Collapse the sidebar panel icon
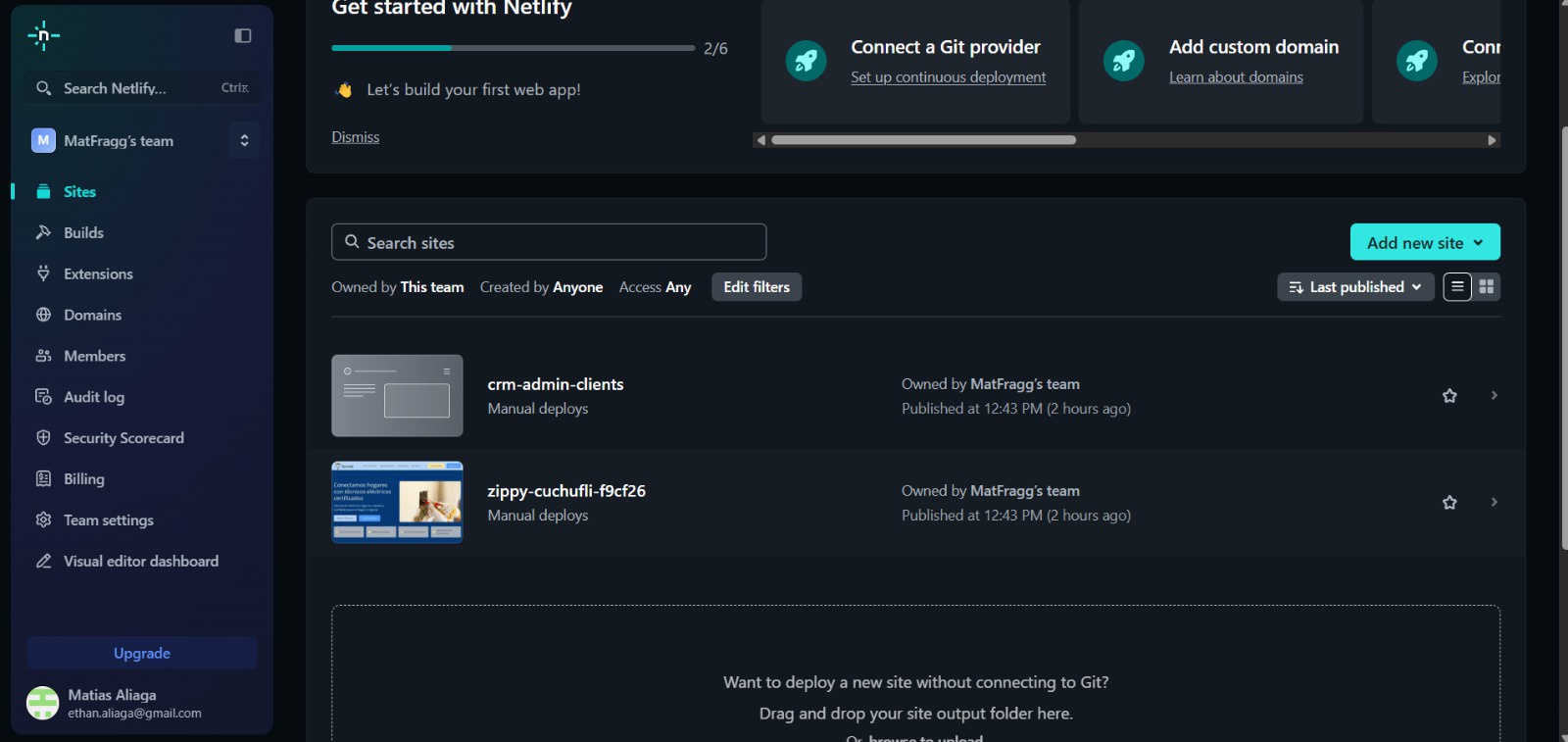1568x742 pixels. tap(243, 36)
